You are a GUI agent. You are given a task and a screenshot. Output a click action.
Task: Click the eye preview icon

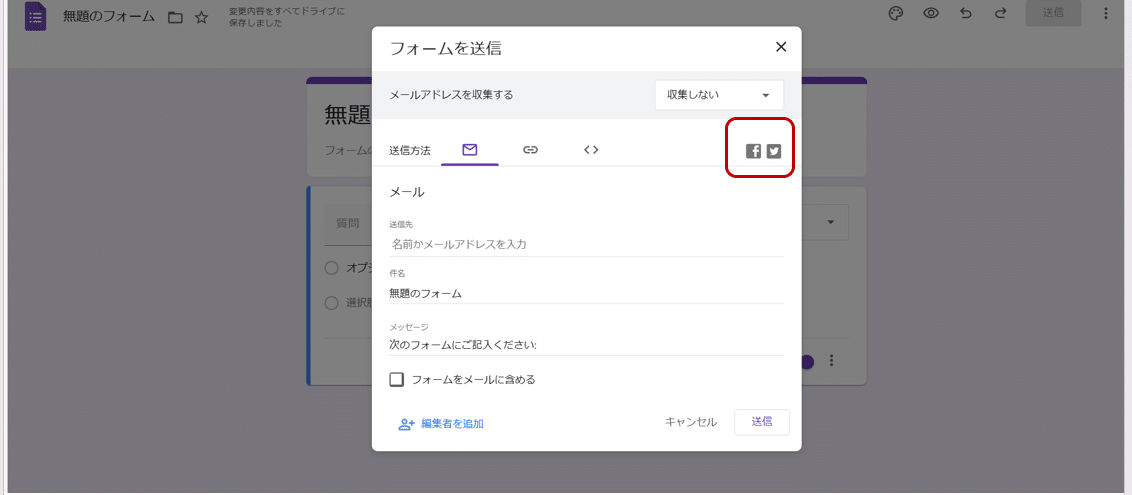pos(931,14)
